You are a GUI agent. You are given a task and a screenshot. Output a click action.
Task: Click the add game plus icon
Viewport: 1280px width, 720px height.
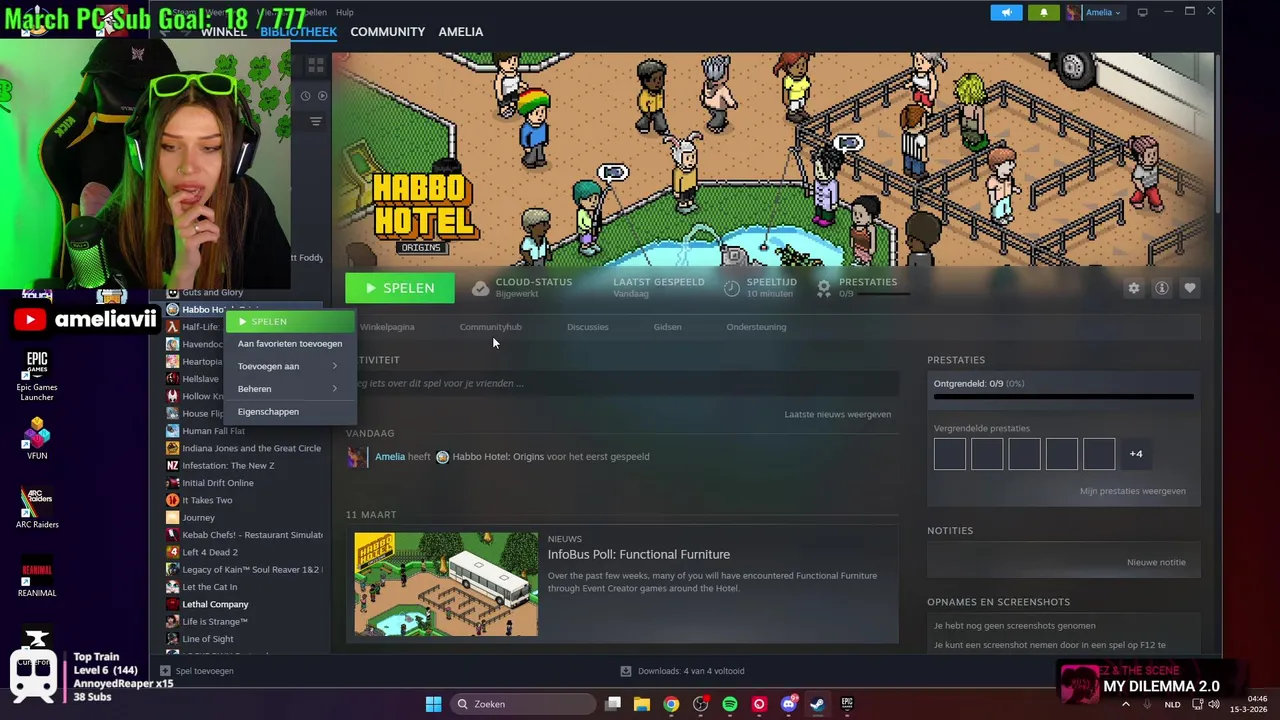click(165, 671)
